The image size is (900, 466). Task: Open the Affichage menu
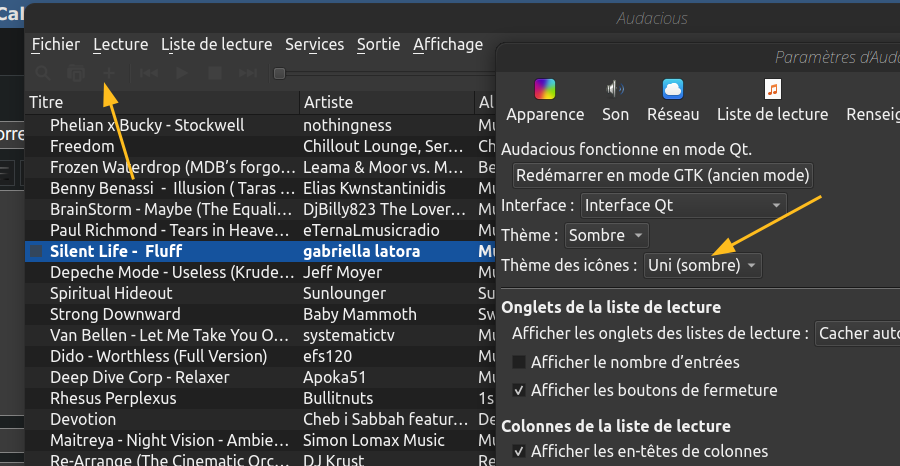pyautogui.click(x=448, y=44)
